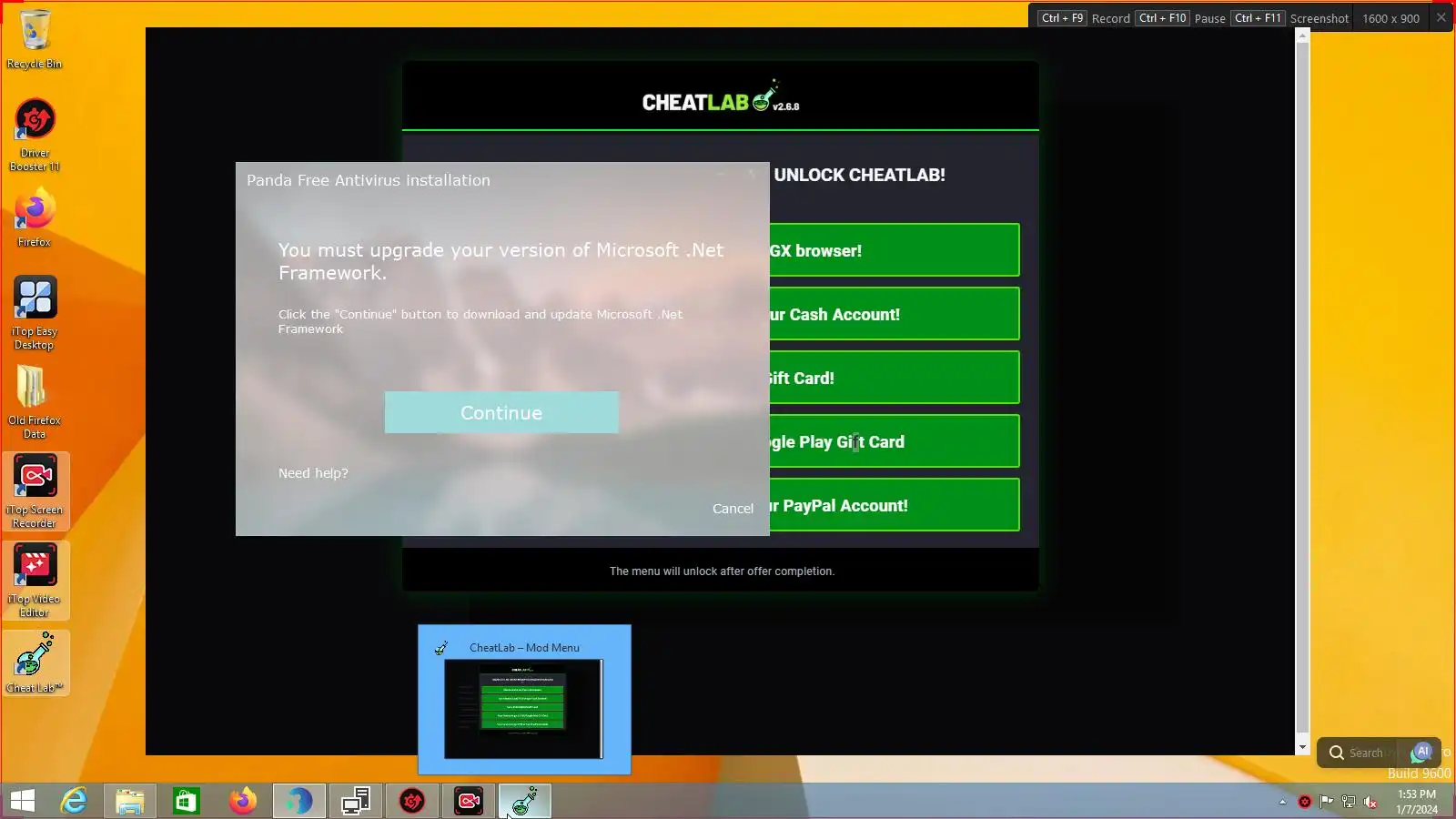1456x819 pixels.
Task: Open the Windows Store taskbar icon
Action: point(187,801)
